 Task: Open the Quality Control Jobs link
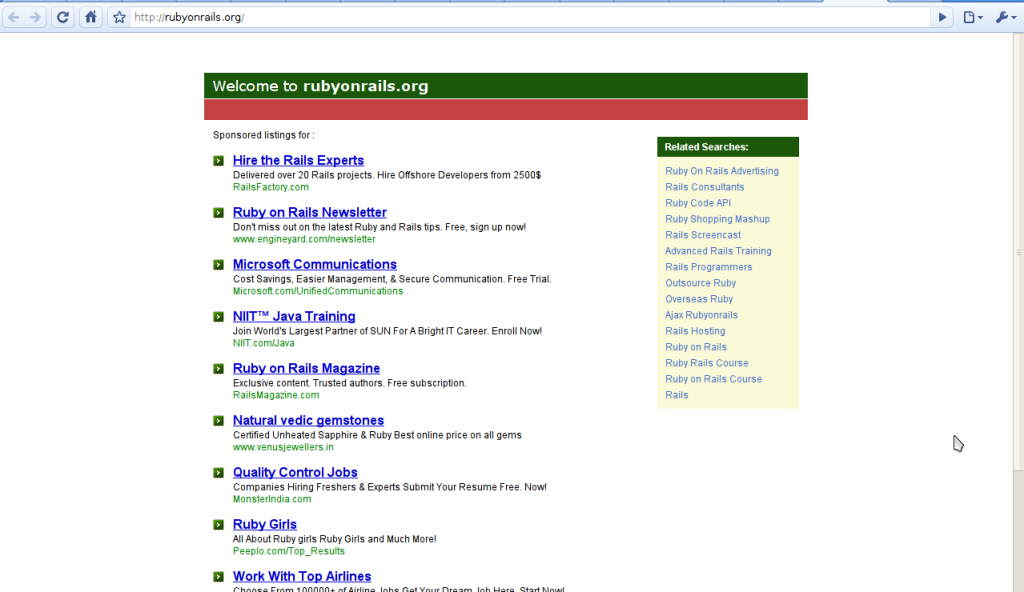(x=295, y=472)
